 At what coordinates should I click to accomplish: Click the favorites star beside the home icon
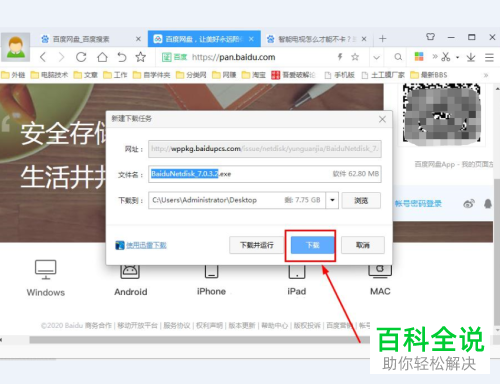click(141, 57)
